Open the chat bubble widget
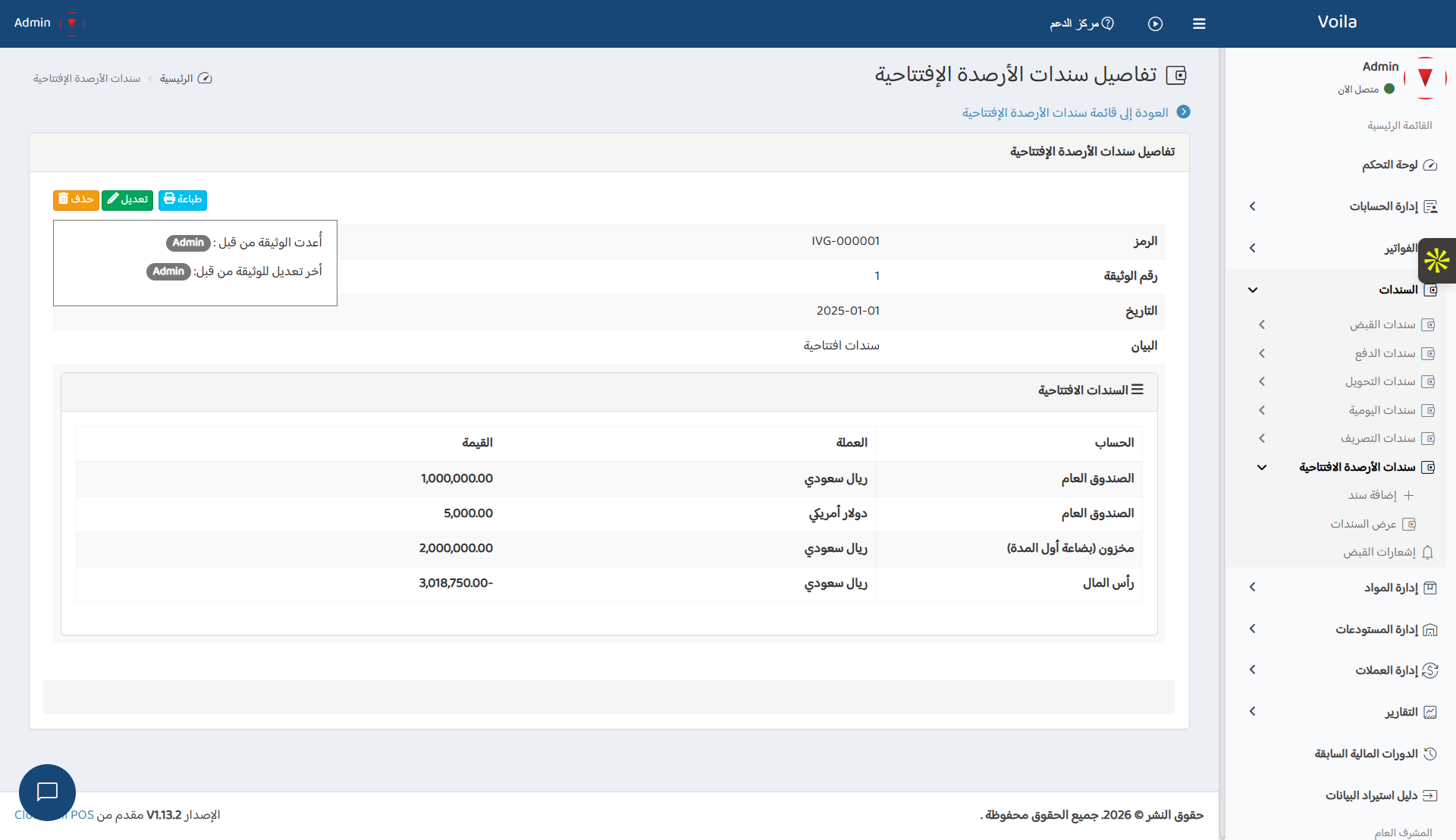 [47, 792]
